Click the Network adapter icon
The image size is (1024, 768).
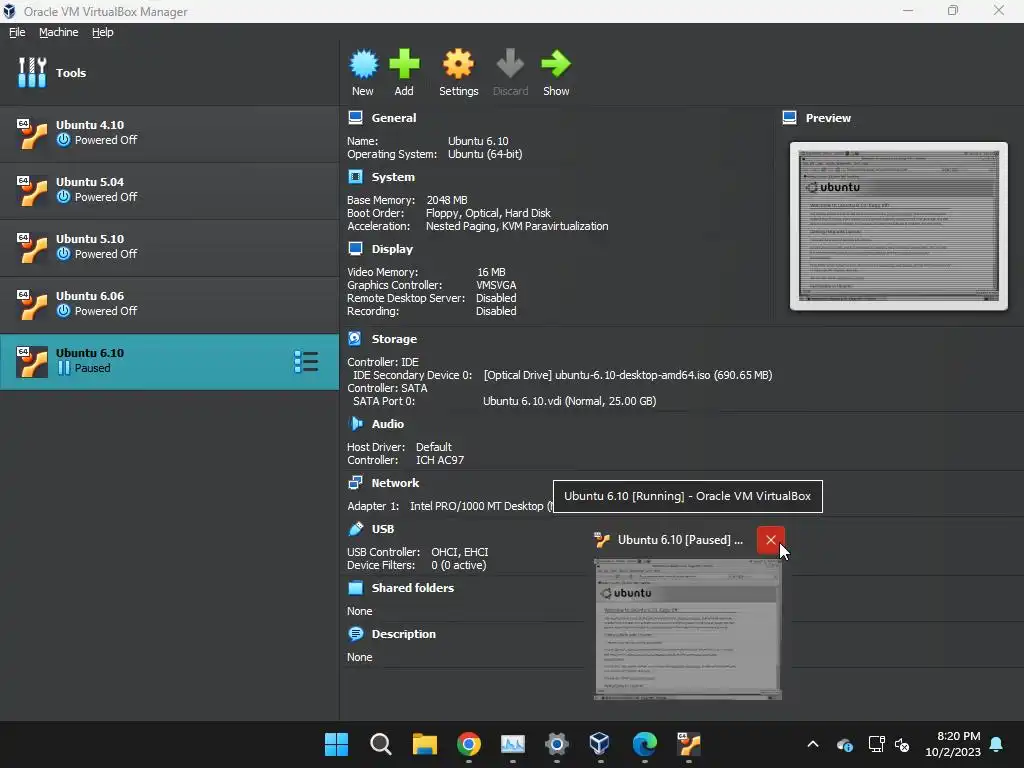[x=355, y=483]
